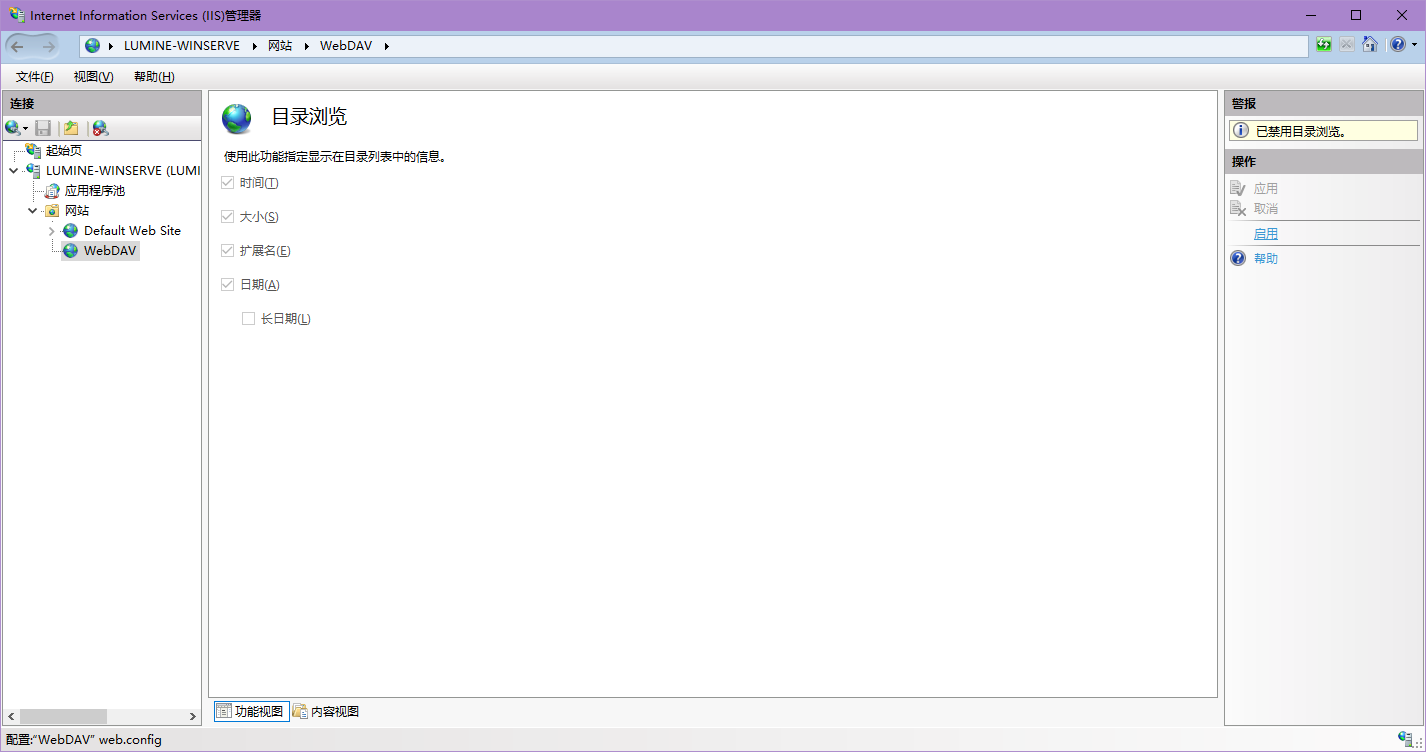1426x752 pixels.
Task: Collapse the 网站 tree node
Action: point(33,211)
